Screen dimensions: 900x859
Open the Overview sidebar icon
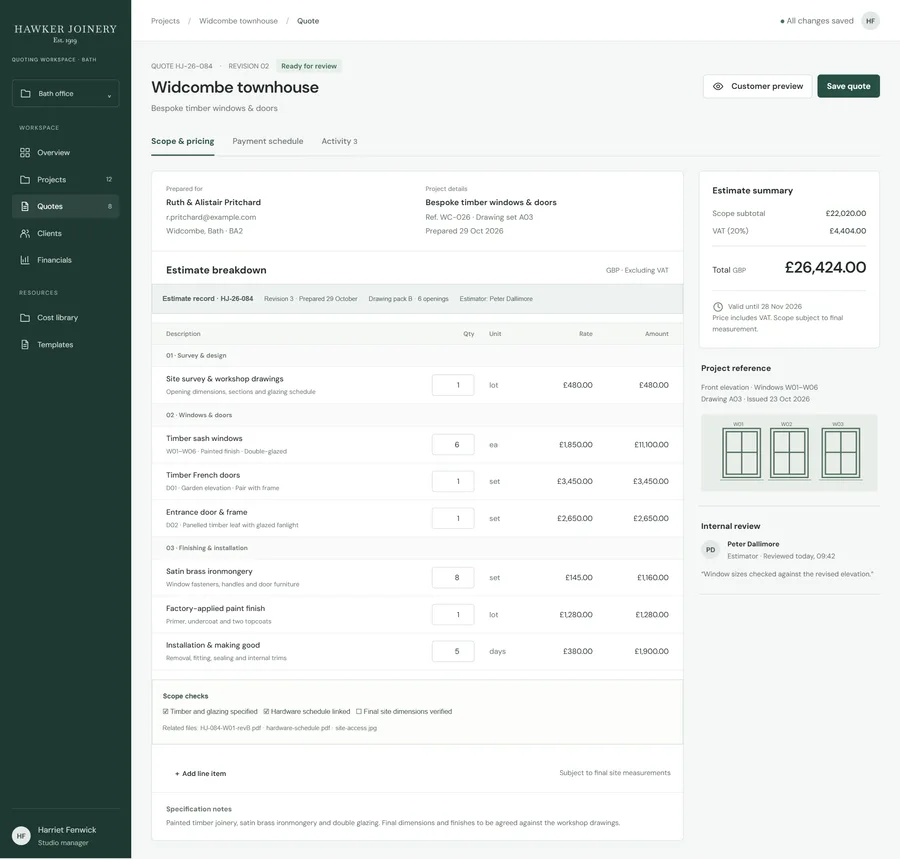tap(25, 153)
